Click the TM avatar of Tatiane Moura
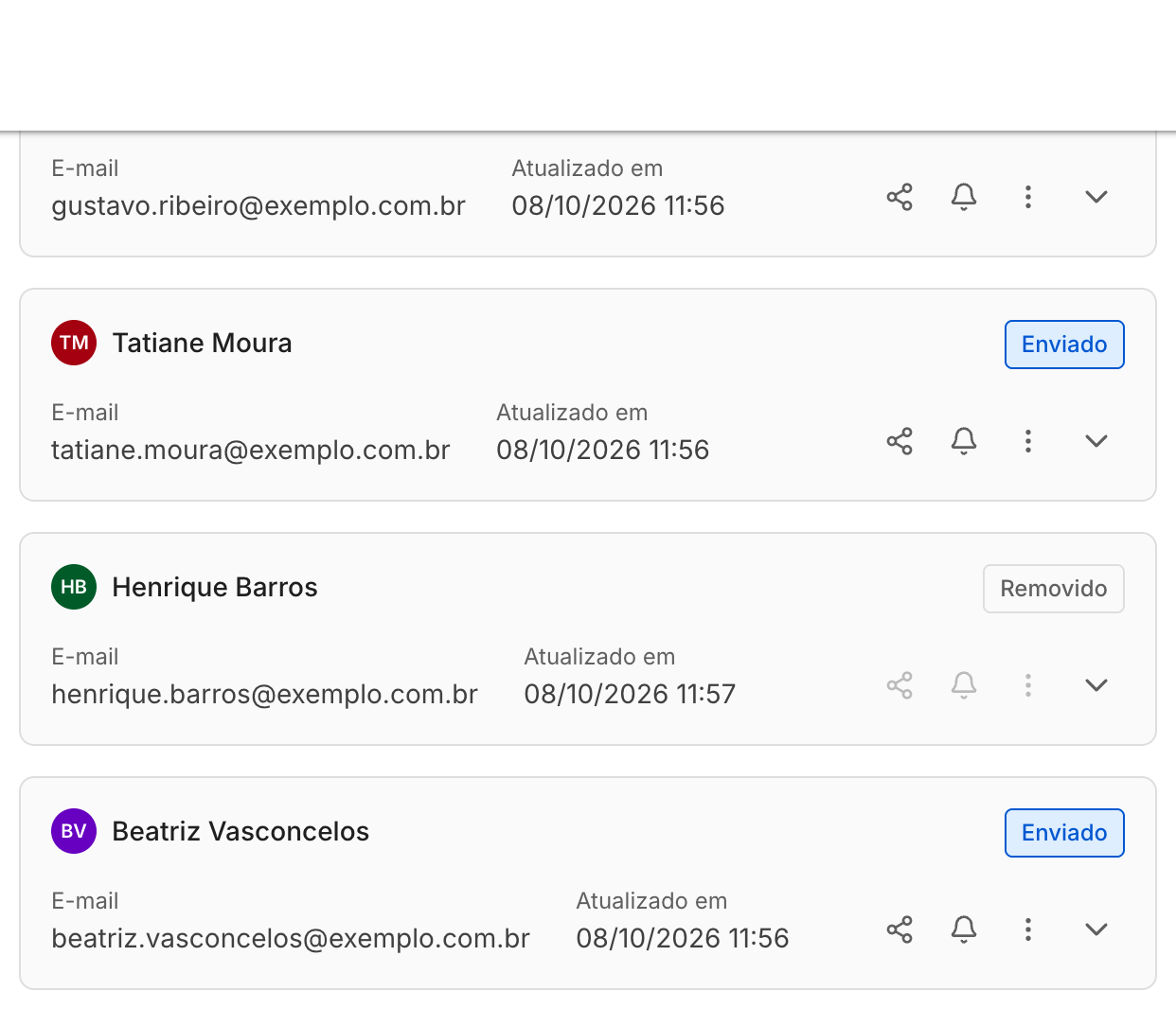Screen dimensions: 1176x1009 (x=74, y=343)
